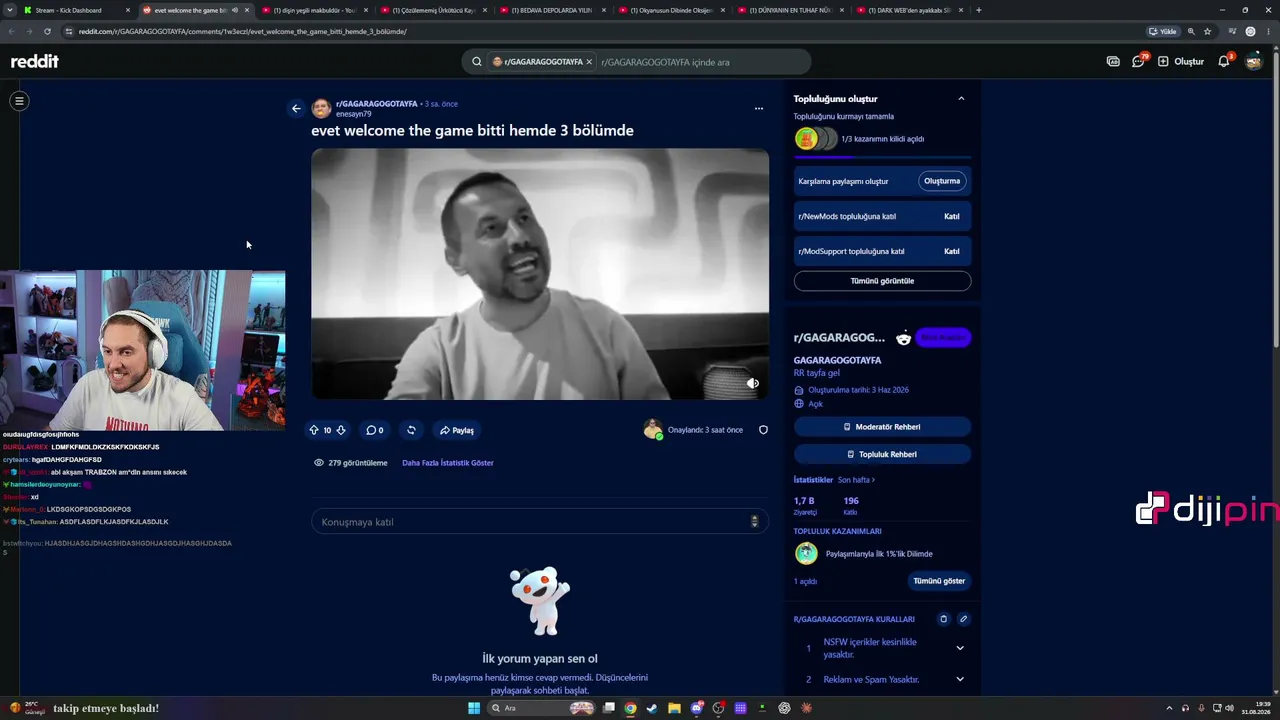
Task: Show hidden system tray icons
Action: [x=1171, y=708]
